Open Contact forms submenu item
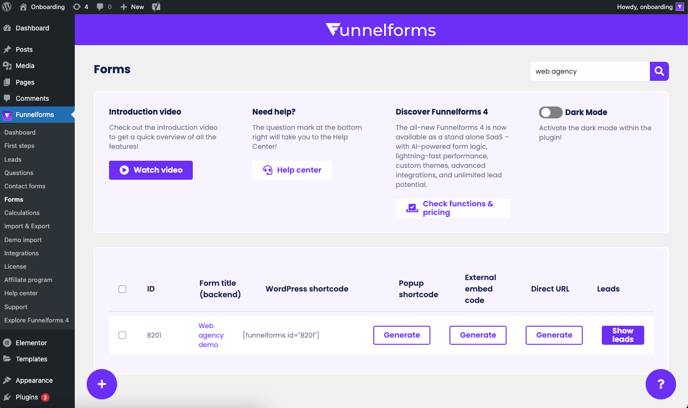688x408 pixels. (25, 186)
